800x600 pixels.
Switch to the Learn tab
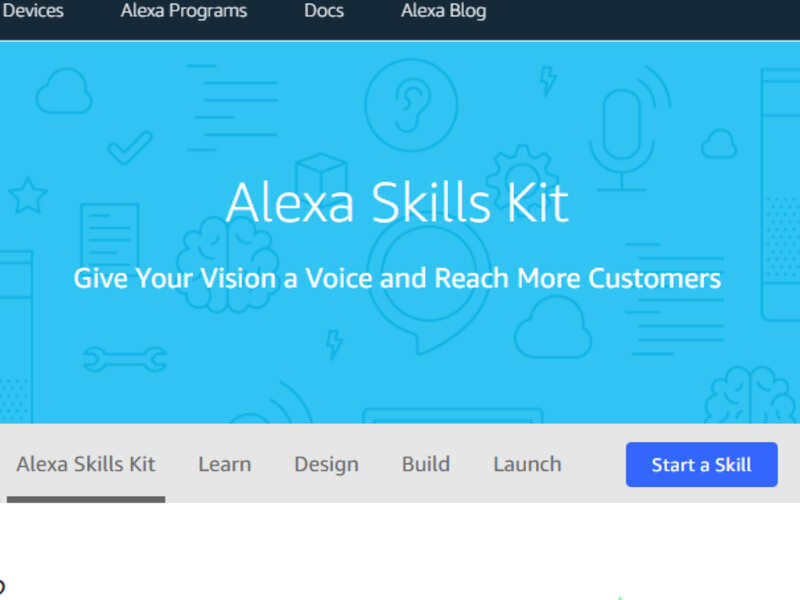(224, 464)
